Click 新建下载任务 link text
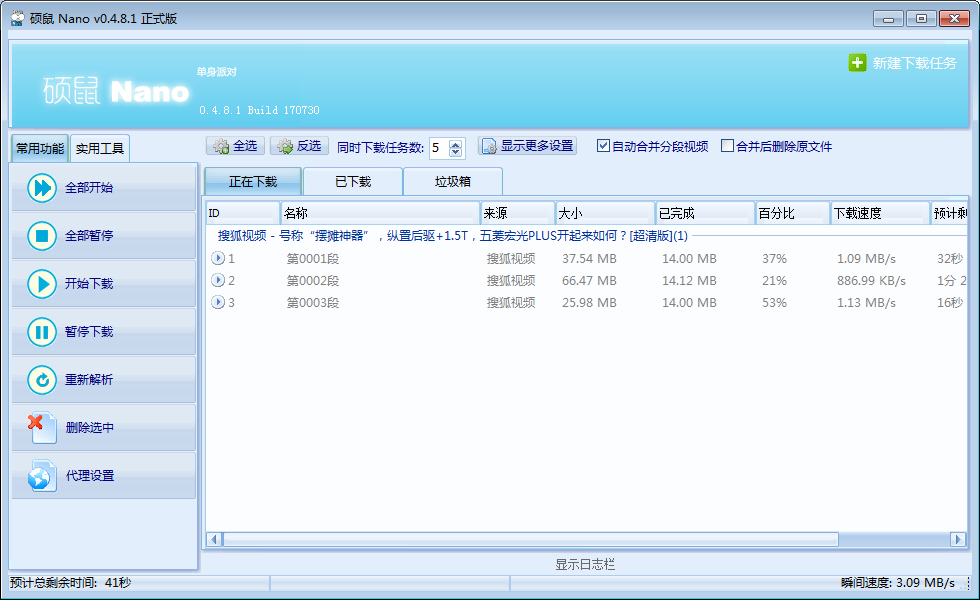Screen dimensions: 980x600 (914, 63)
